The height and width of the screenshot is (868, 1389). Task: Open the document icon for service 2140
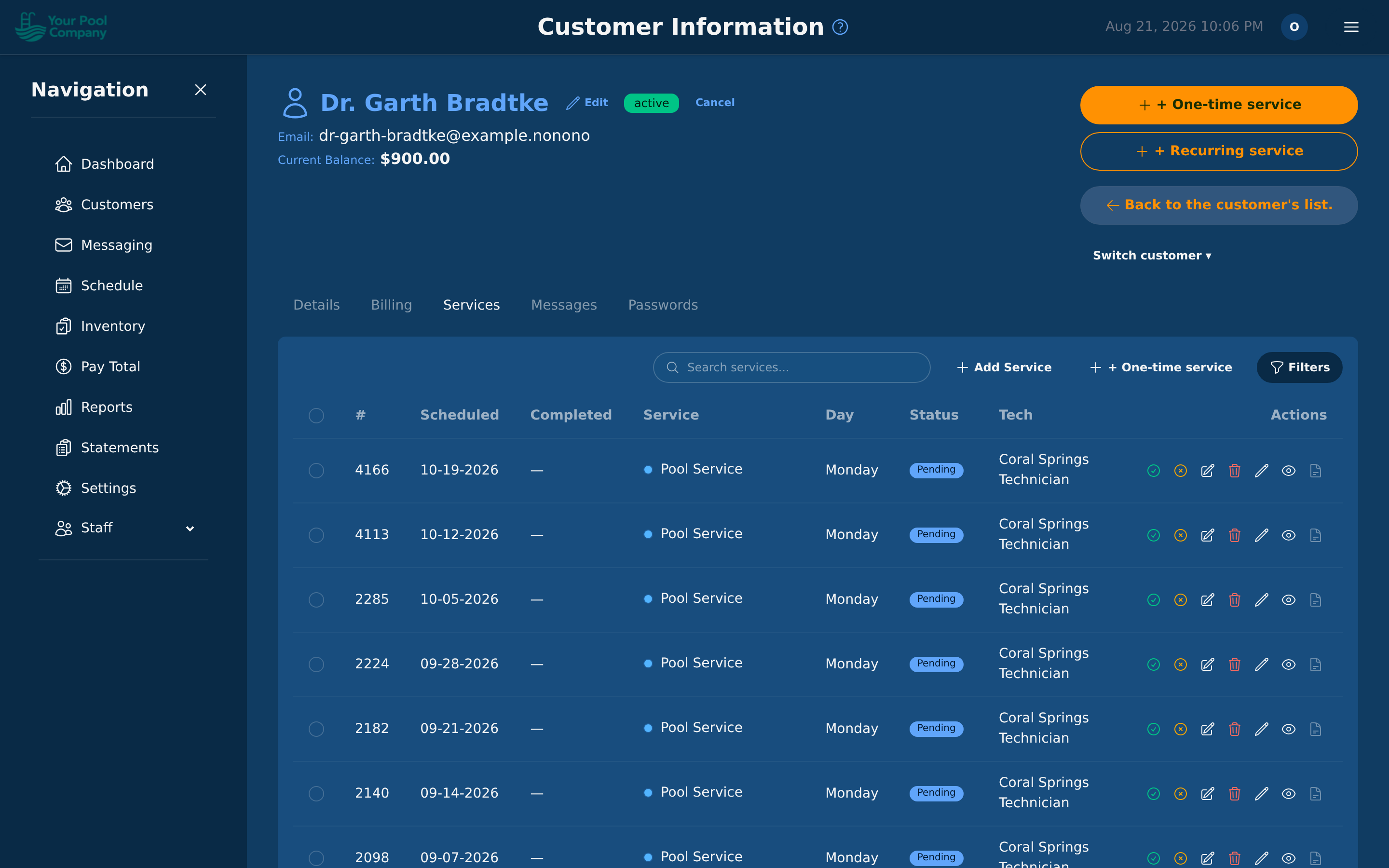1315,794
